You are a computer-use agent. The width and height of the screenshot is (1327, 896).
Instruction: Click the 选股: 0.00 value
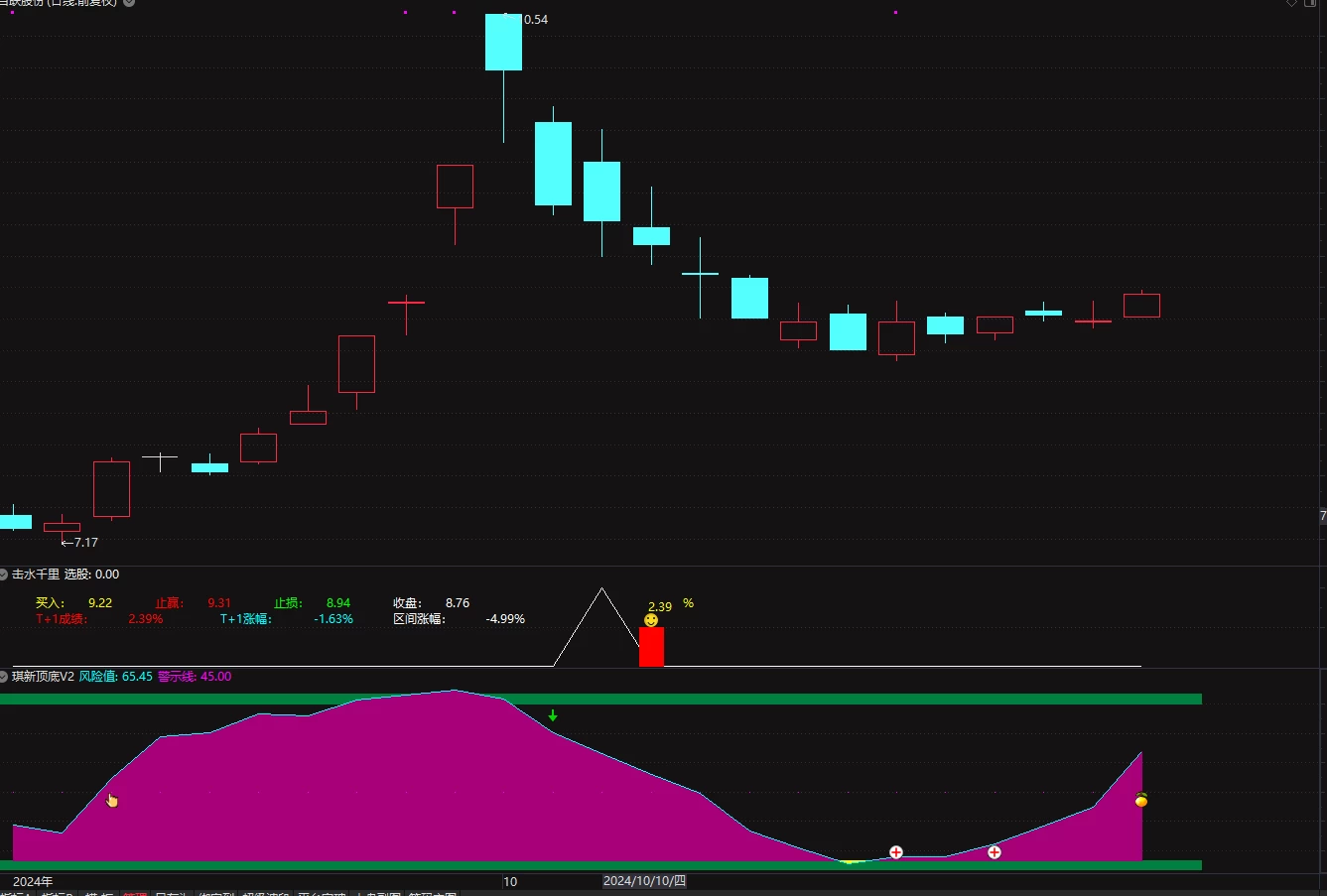tap(91, 575)
